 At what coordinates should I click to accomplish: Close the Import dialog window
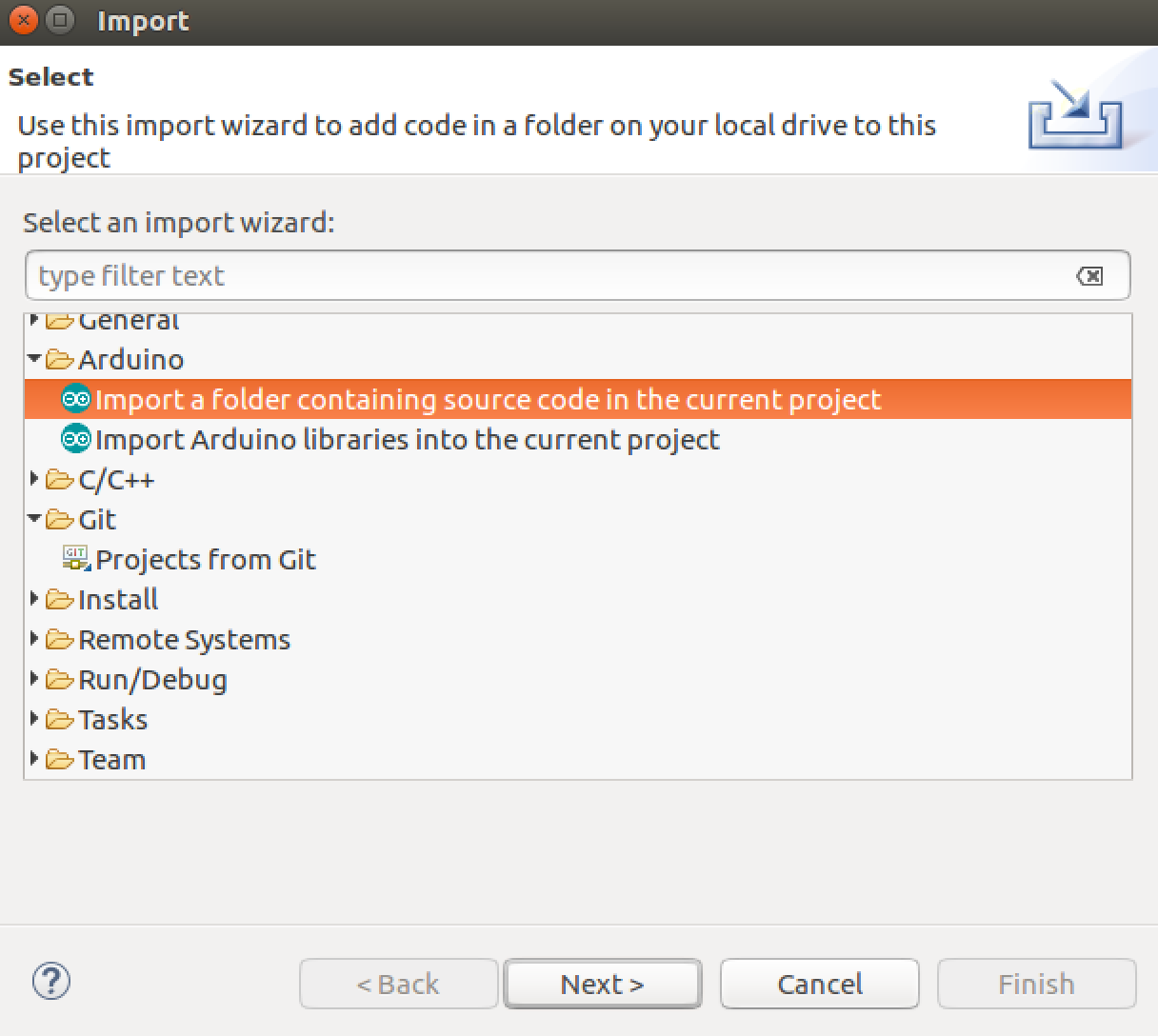23,20
